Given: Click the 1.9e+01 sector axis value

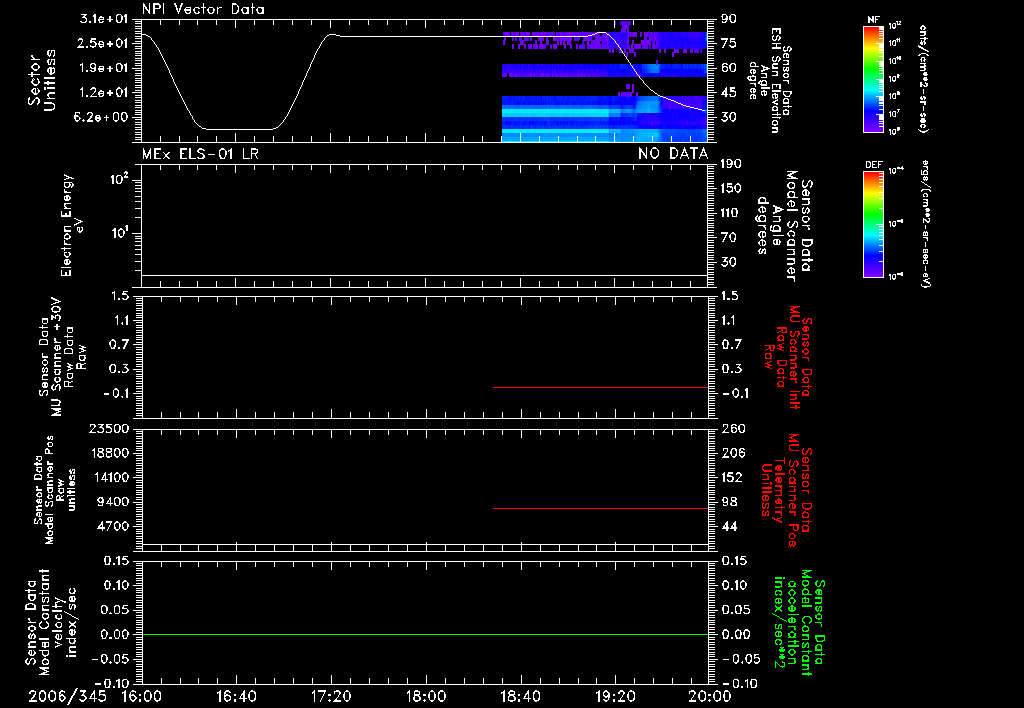Looking at the screenshot, I should (x=103, y=68).
